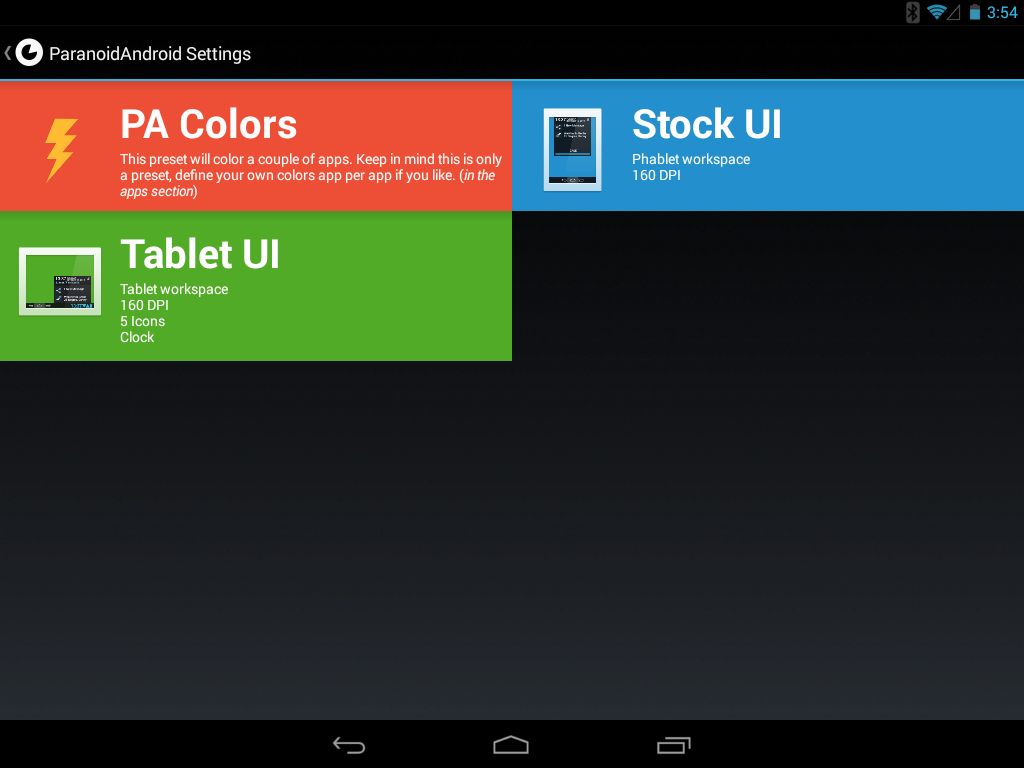Choose the PA Colors preset heading
Screen dimensions: 1024x768
tap(208, 124)
